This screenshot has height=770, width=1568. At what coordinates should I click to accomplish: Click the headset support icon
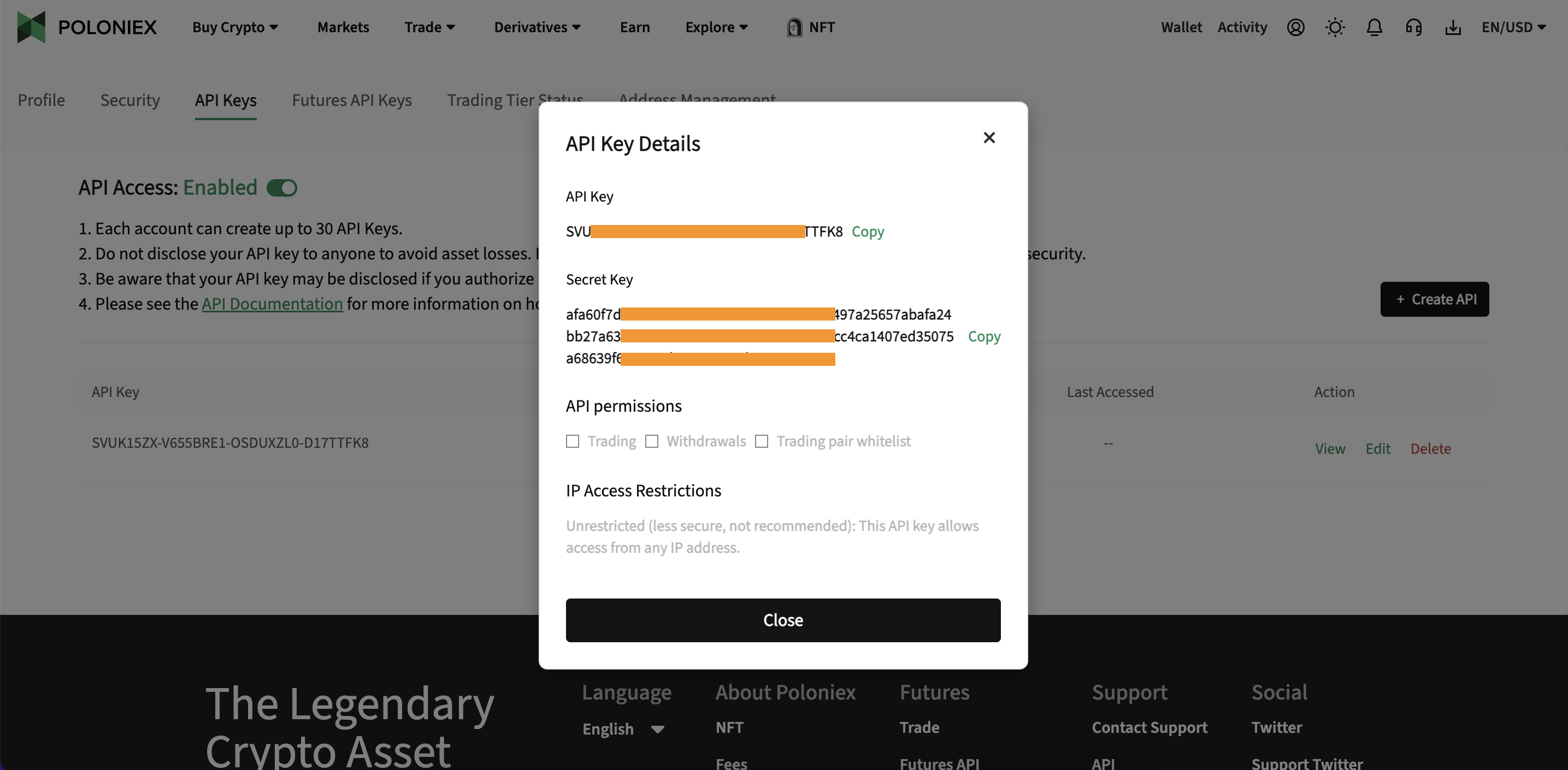pos(1413,27)
